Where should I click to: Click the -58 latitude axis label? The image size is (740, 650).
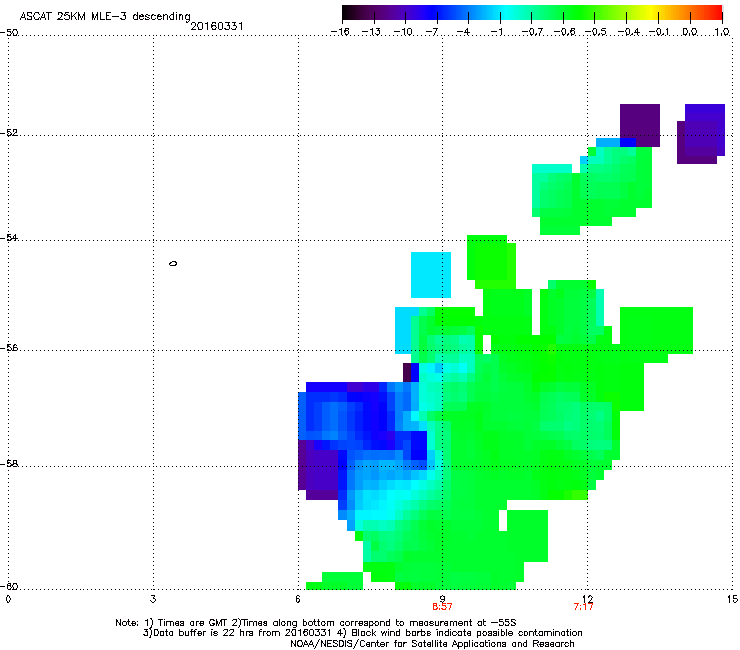pyautogui.click(x=9, y=464)
